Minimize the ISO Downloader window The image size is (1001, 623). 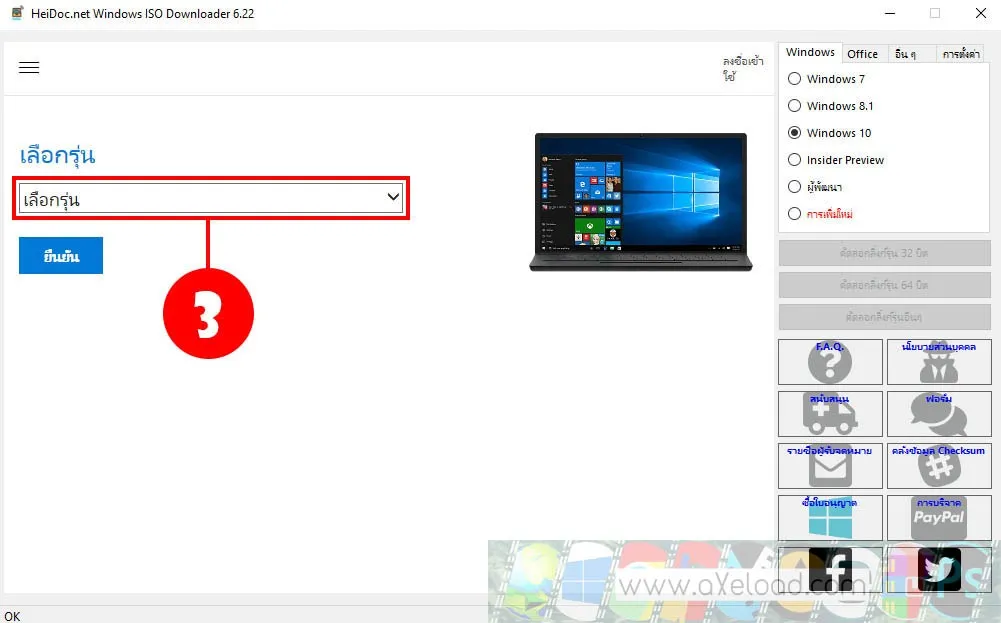point(890,13)
